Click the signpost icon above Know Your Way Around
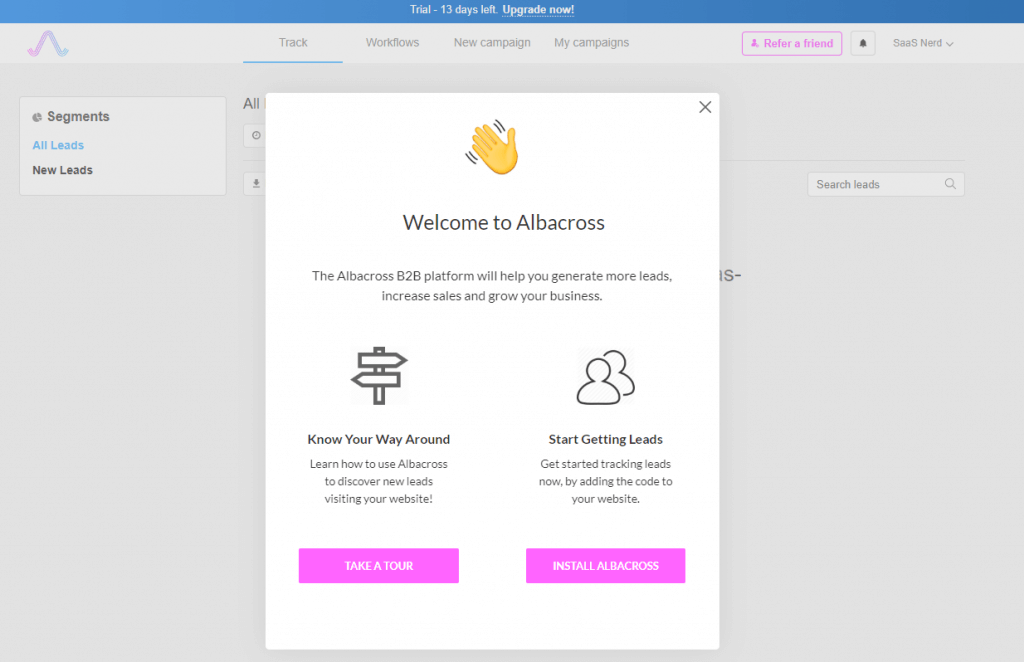Screen dimensions: 1024x662 379,376
